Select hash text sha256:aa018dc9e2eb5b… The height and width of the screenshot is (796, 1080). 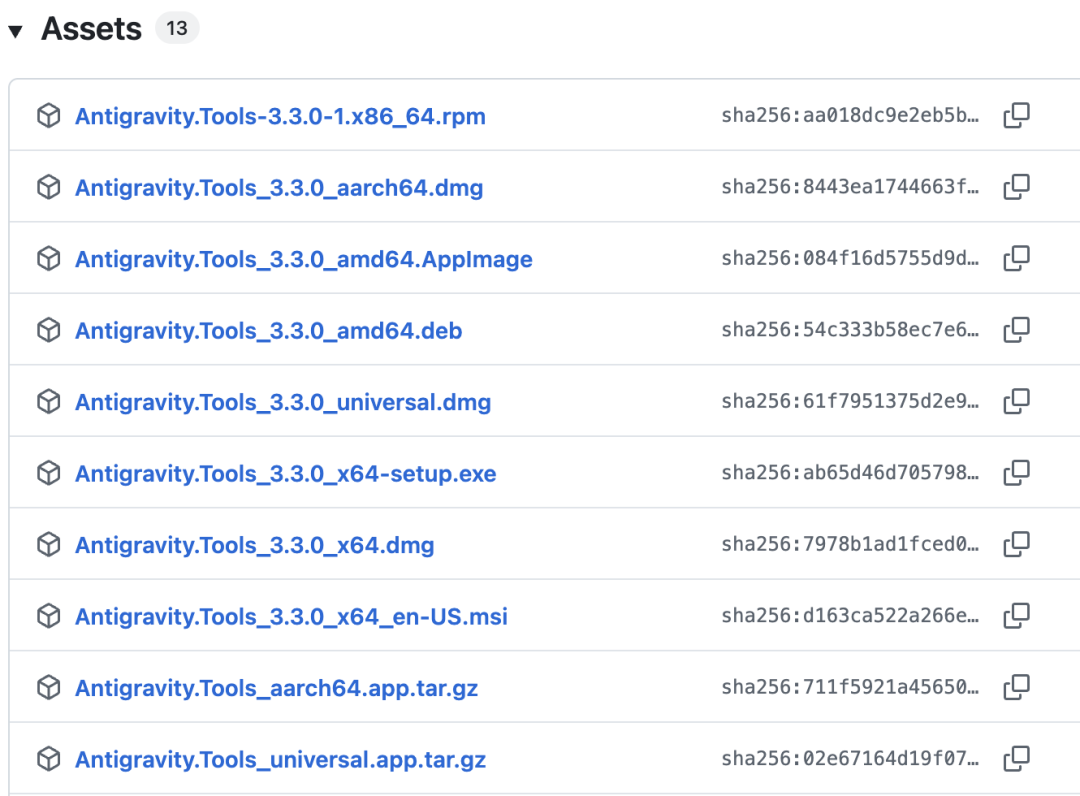click(850, 115)
